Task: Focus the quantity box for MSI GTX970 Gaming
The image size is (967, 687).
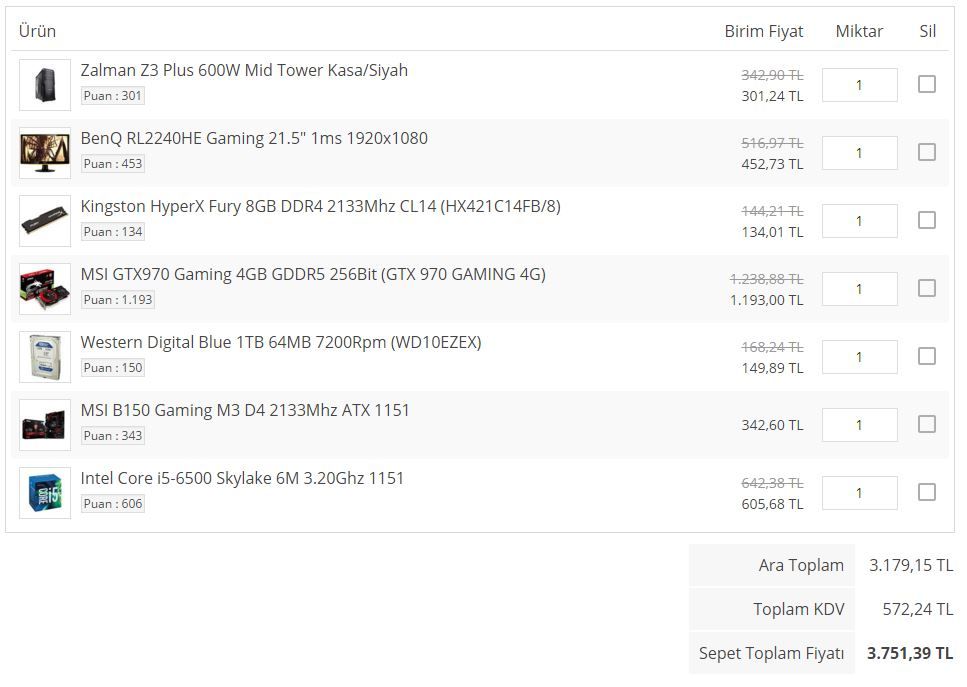Action: pos(860,289)
